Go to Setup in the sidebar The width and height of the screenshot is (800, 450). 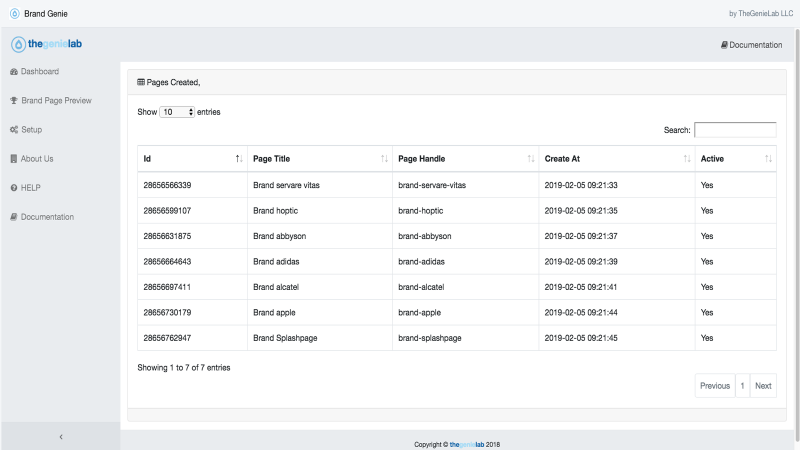[32, 130]
